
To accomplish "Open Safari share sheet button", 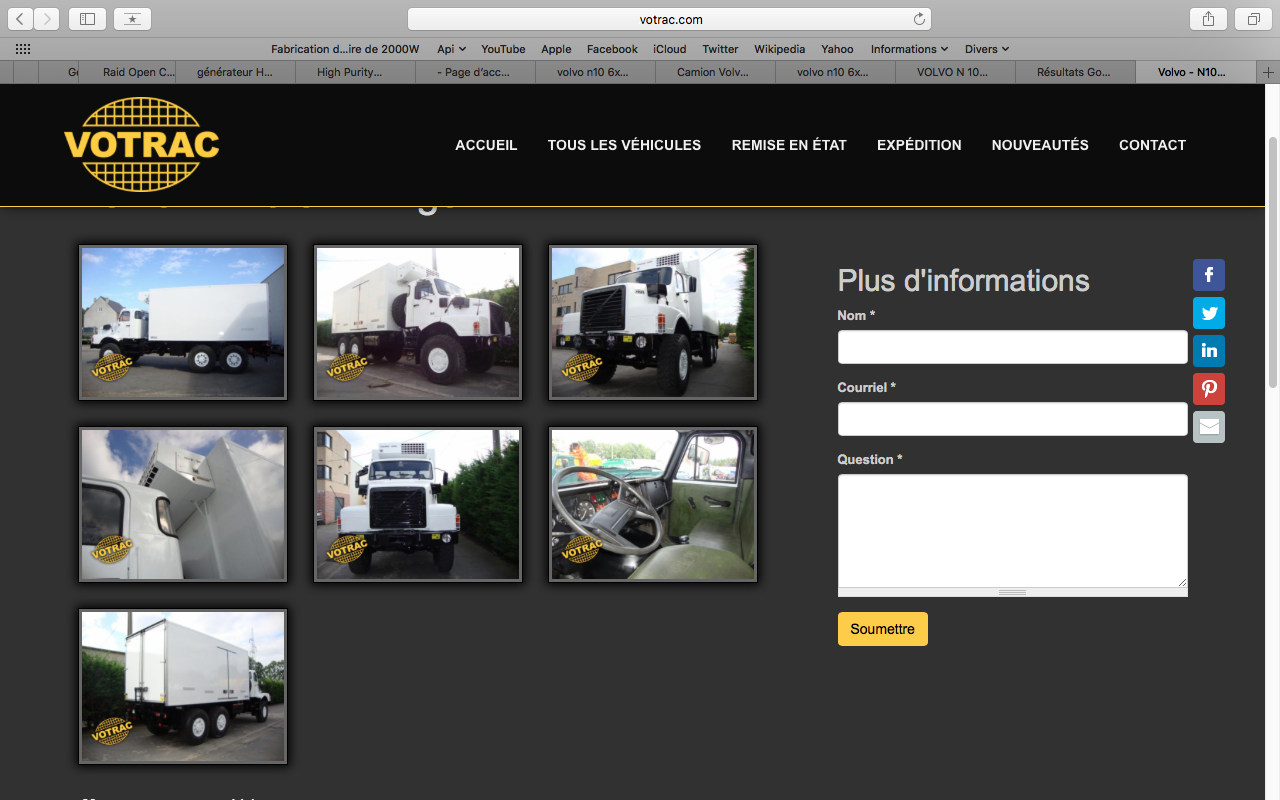I will (x=1208, y=19).
